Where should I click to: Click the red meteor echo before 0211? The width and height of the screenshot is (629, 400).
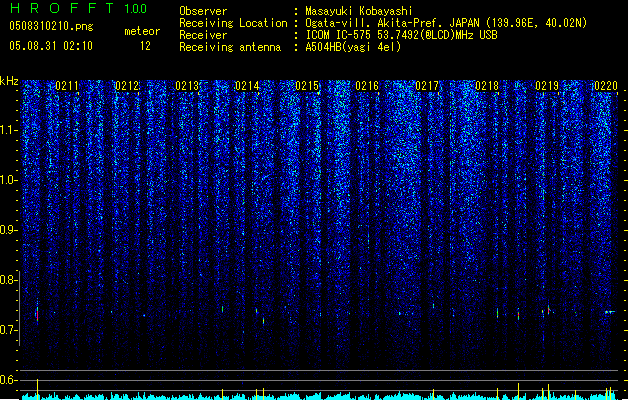pos(37,314)
